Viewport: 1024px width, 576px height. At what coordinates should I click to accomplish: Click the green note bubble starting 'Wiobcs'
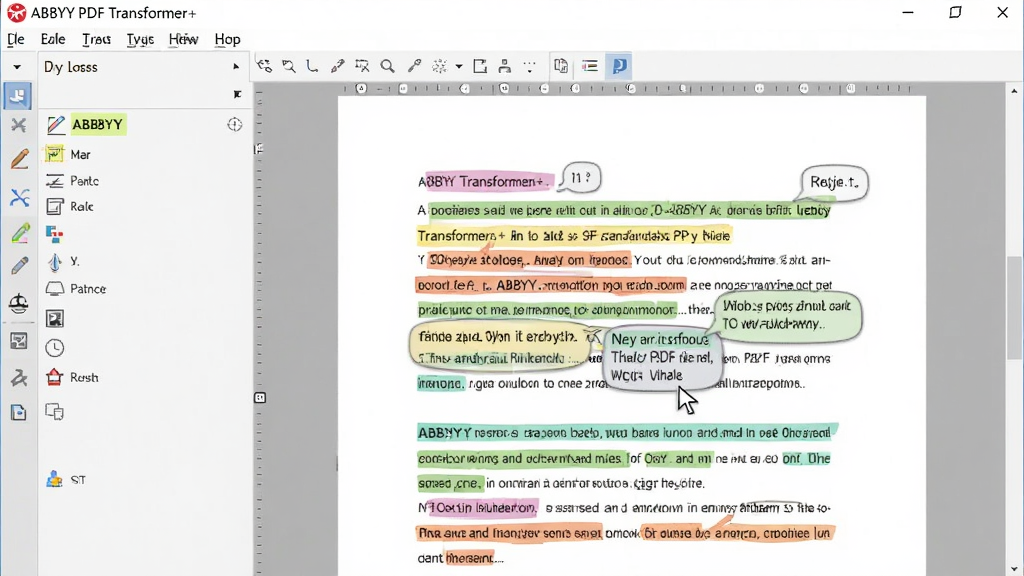pos(788,315)
